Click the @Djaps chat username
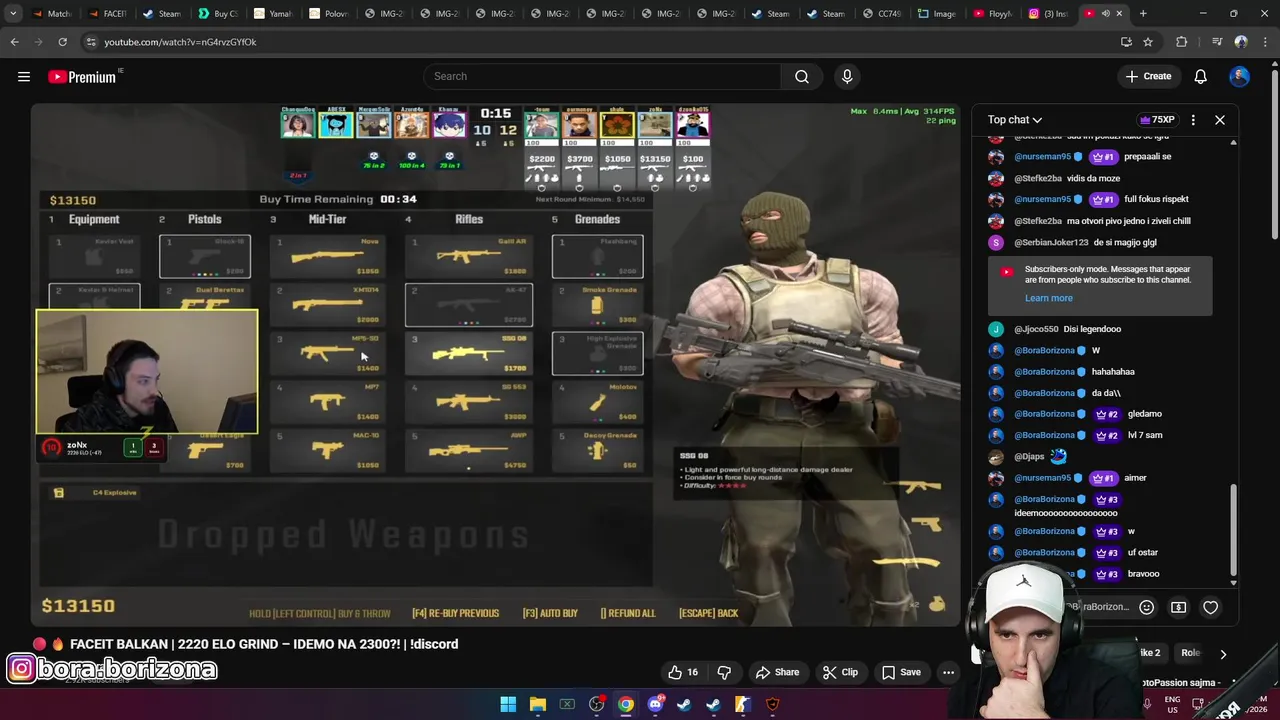Viewport: 1280px width, 720px height. 1029,457
